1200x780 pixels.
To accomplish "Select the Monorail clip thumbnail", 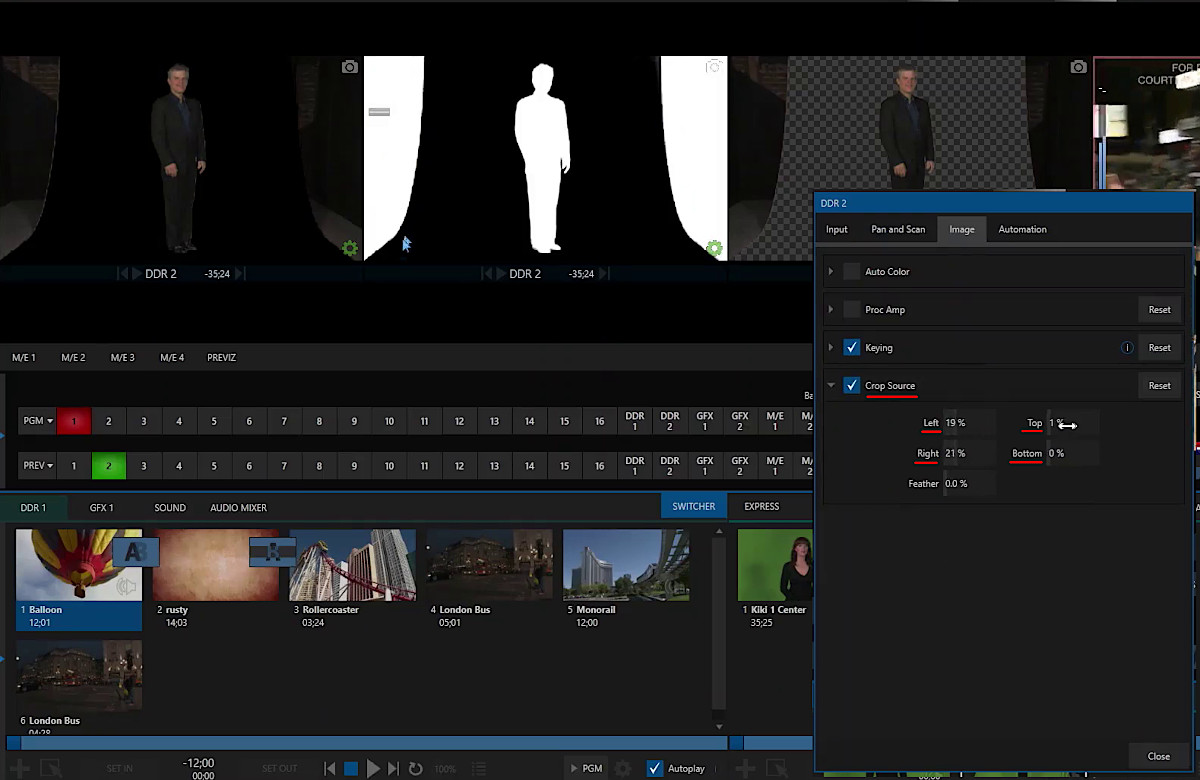I will coord(626,565).
